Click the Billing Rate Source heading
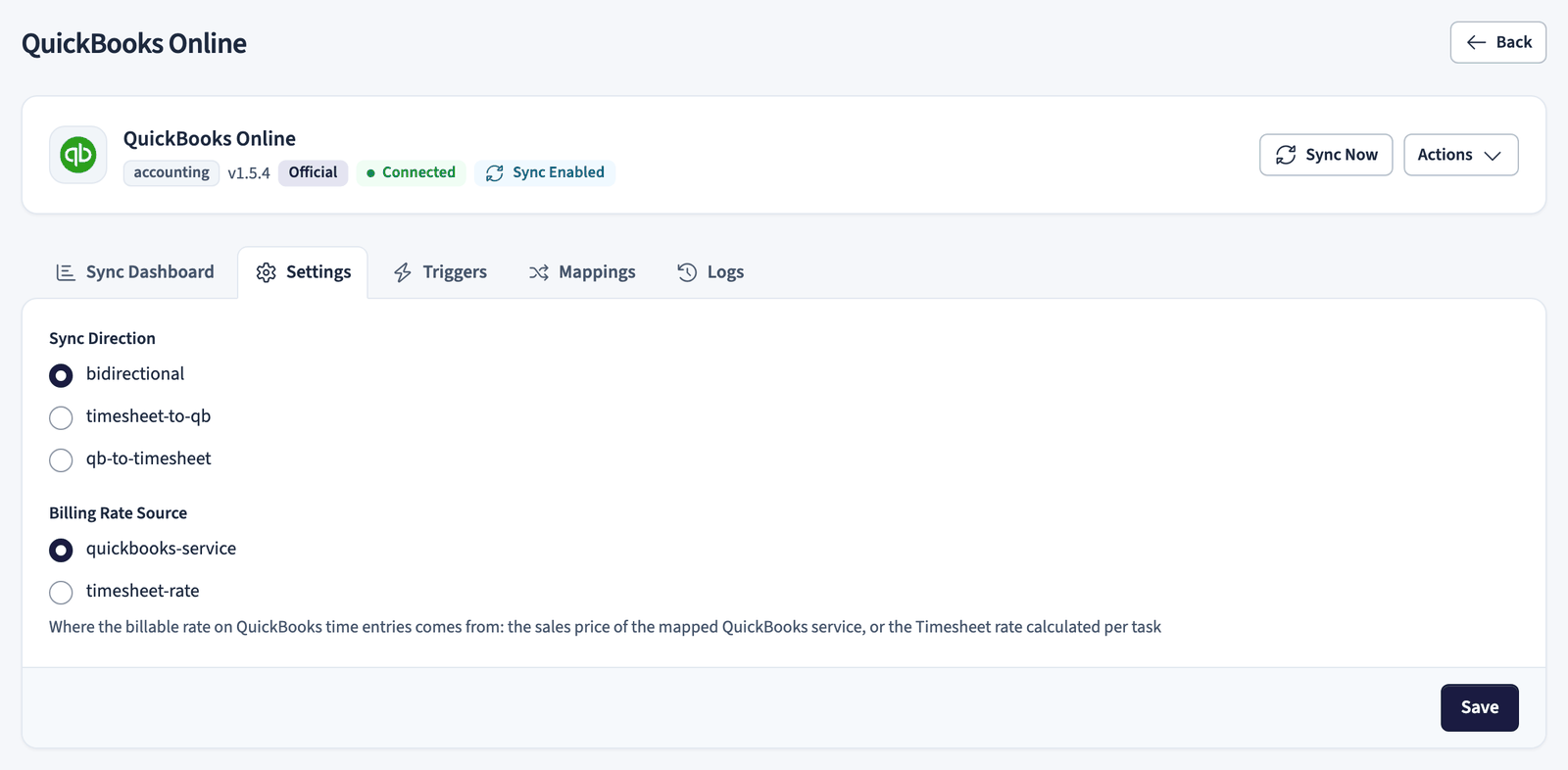The image size is (1568, 770). [x=118, y=512]
